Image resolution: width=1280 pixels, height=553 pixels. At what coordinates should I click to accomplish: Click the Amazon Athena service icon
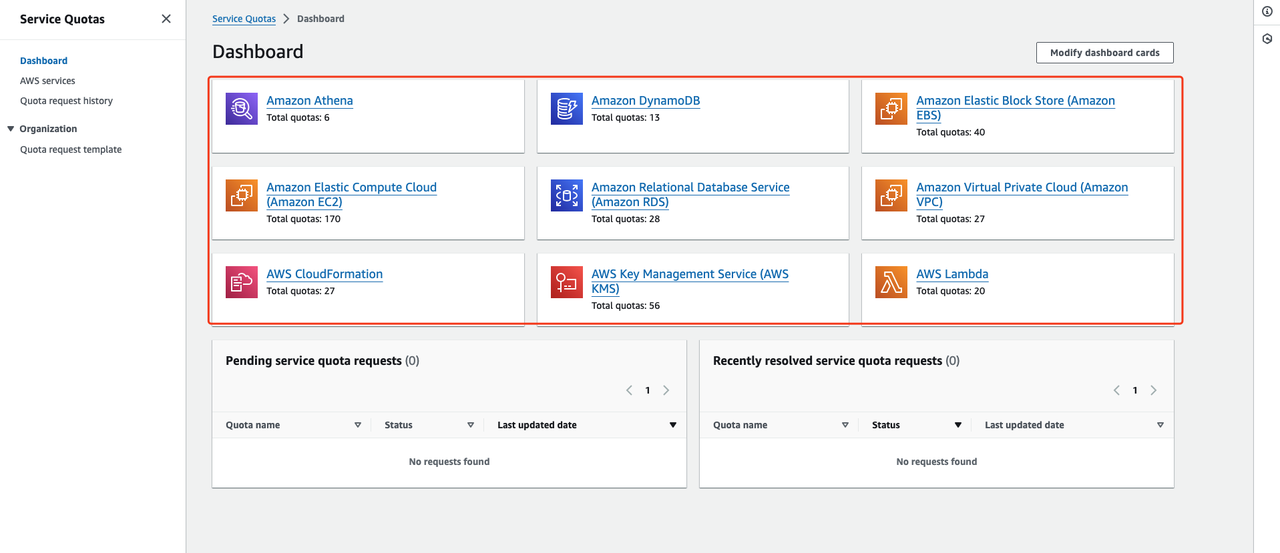242,109
